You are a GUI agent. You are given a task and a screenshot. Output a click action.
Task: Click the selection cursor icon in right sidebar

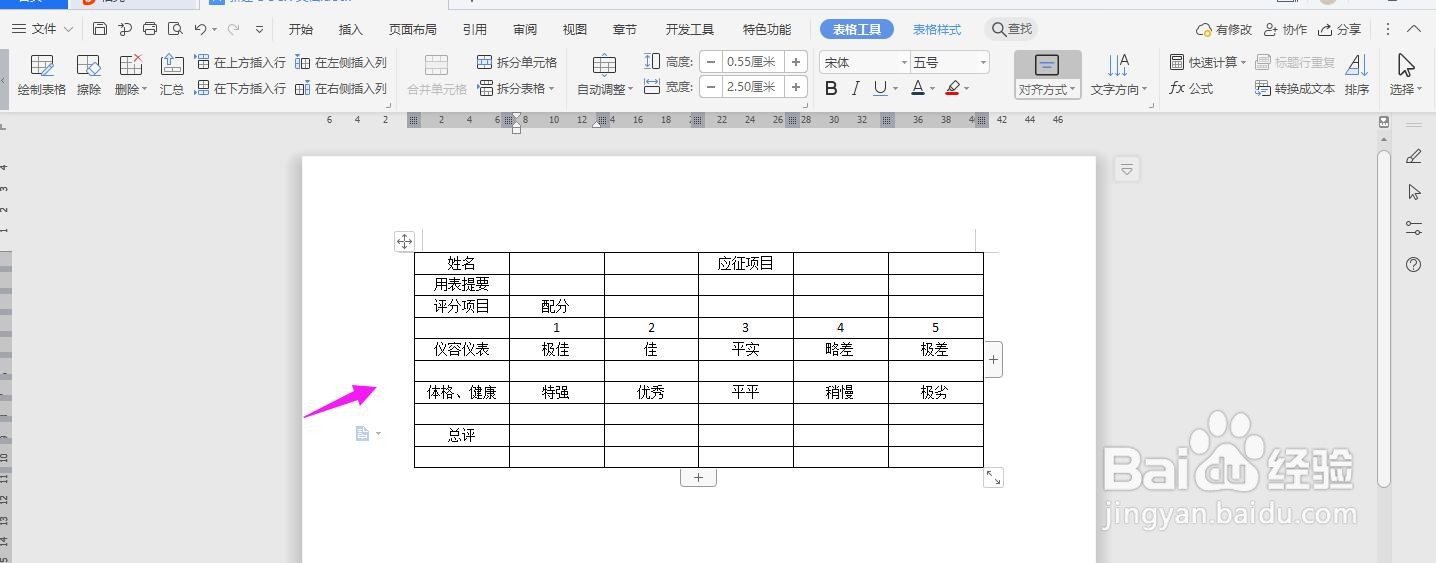pos(1413,192)
